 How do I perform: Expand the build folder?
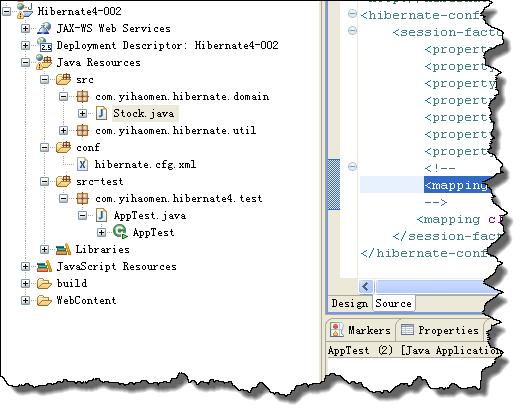pos(25,283)
